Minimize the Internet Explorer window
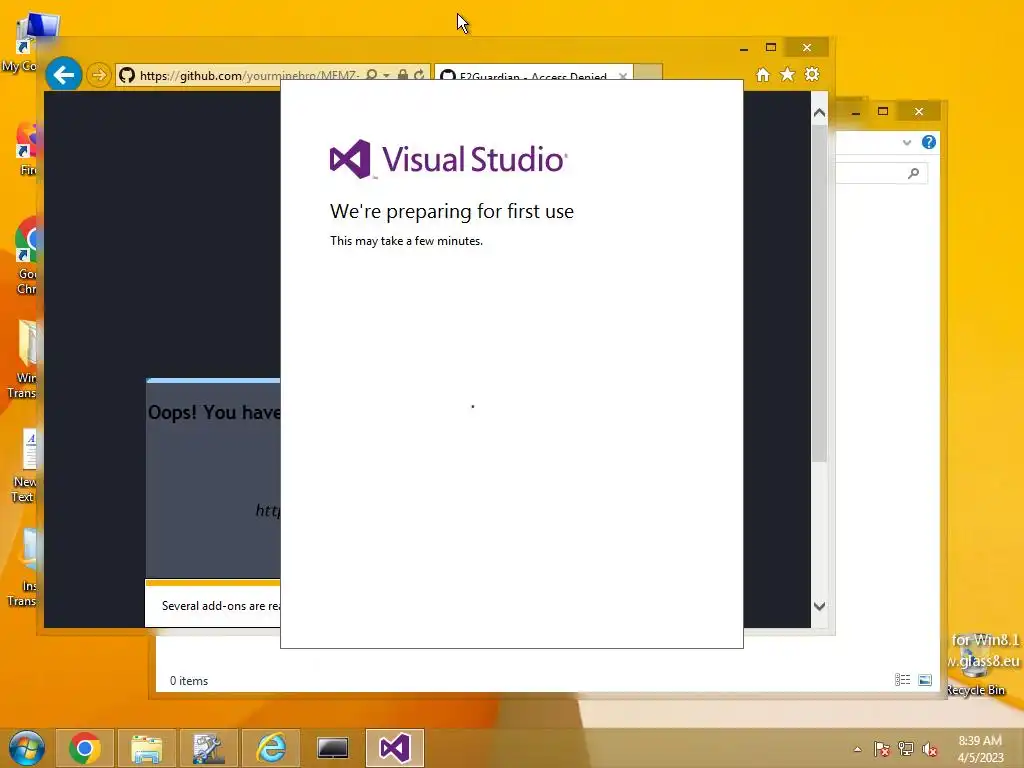The height and width of the screenshot is (768, 1024). (x=744, y=48)
